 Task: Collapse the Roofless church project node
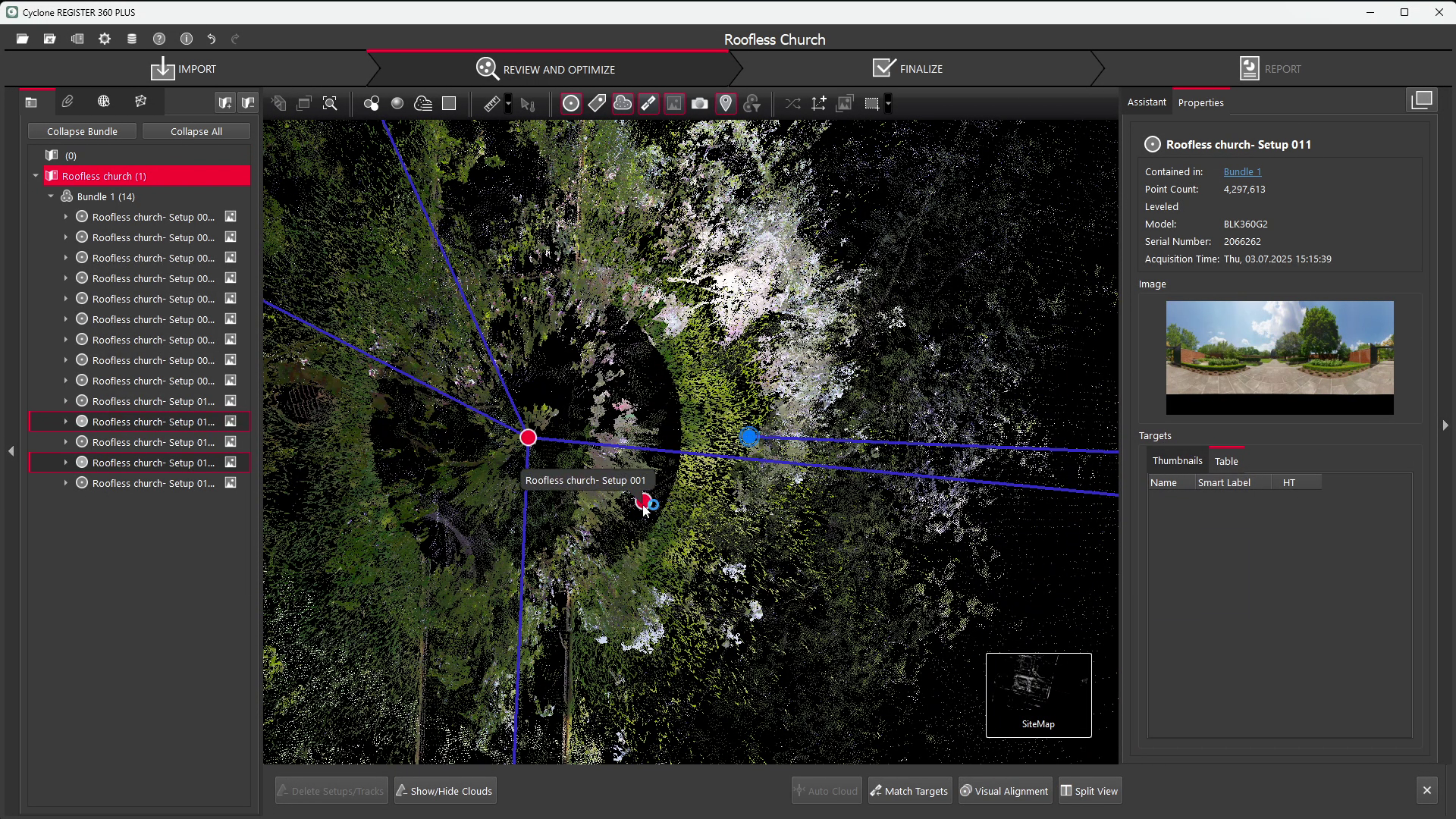click(36, 176)
